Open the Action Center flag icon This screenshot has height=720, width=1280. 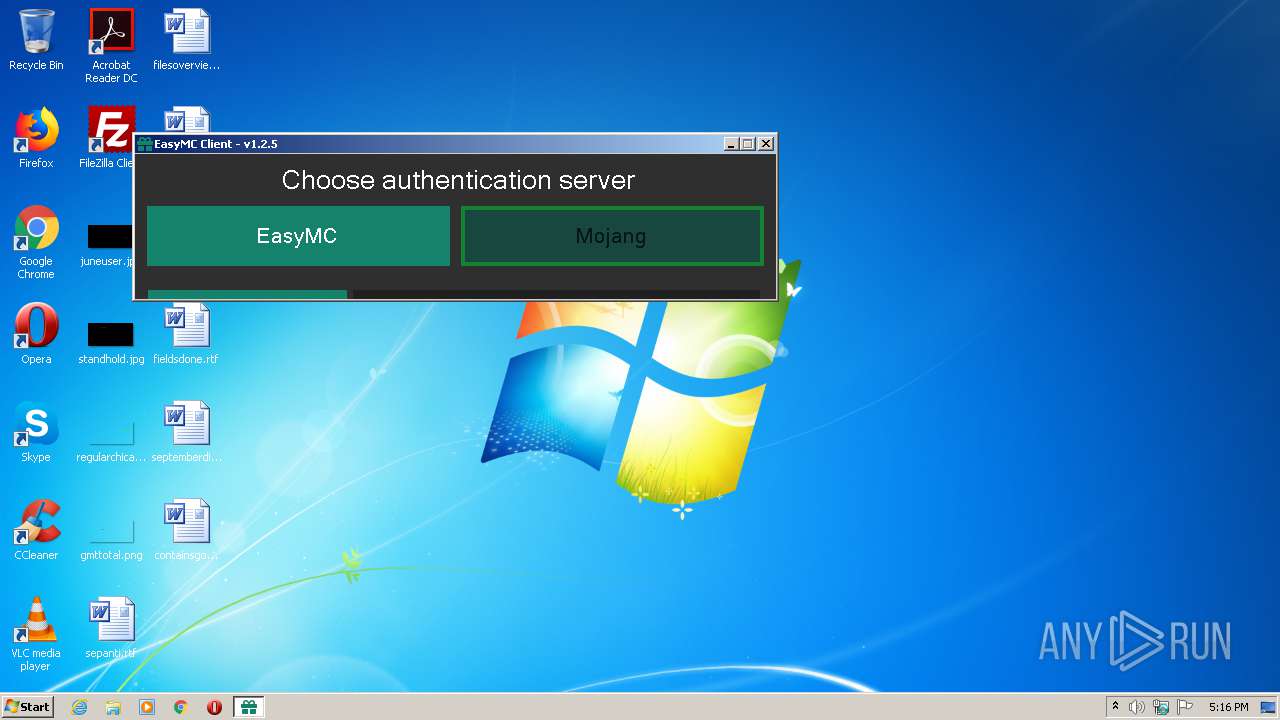(x=1186, y=707)
